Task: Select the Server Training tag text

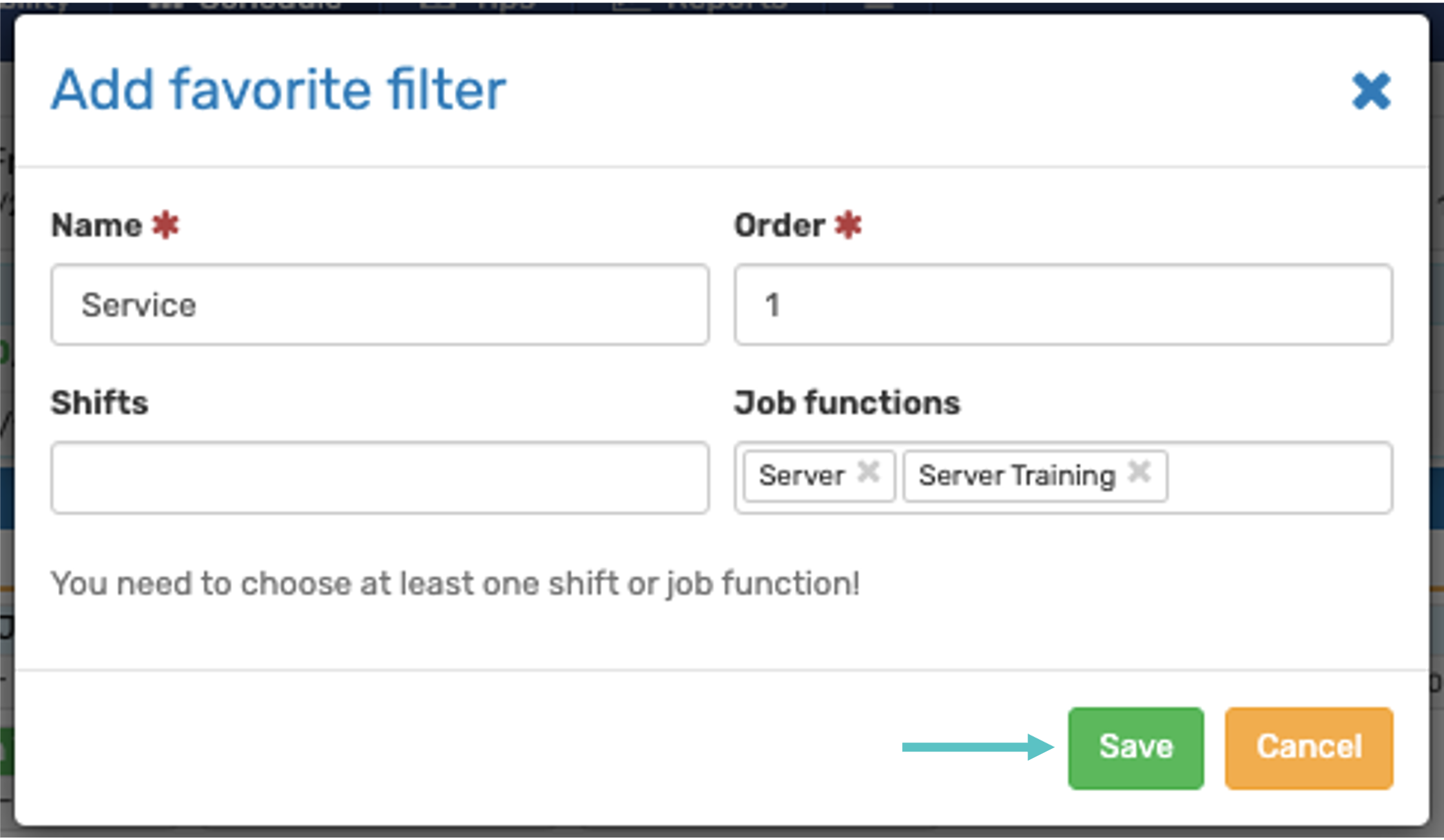Action: click(1016, 476)
